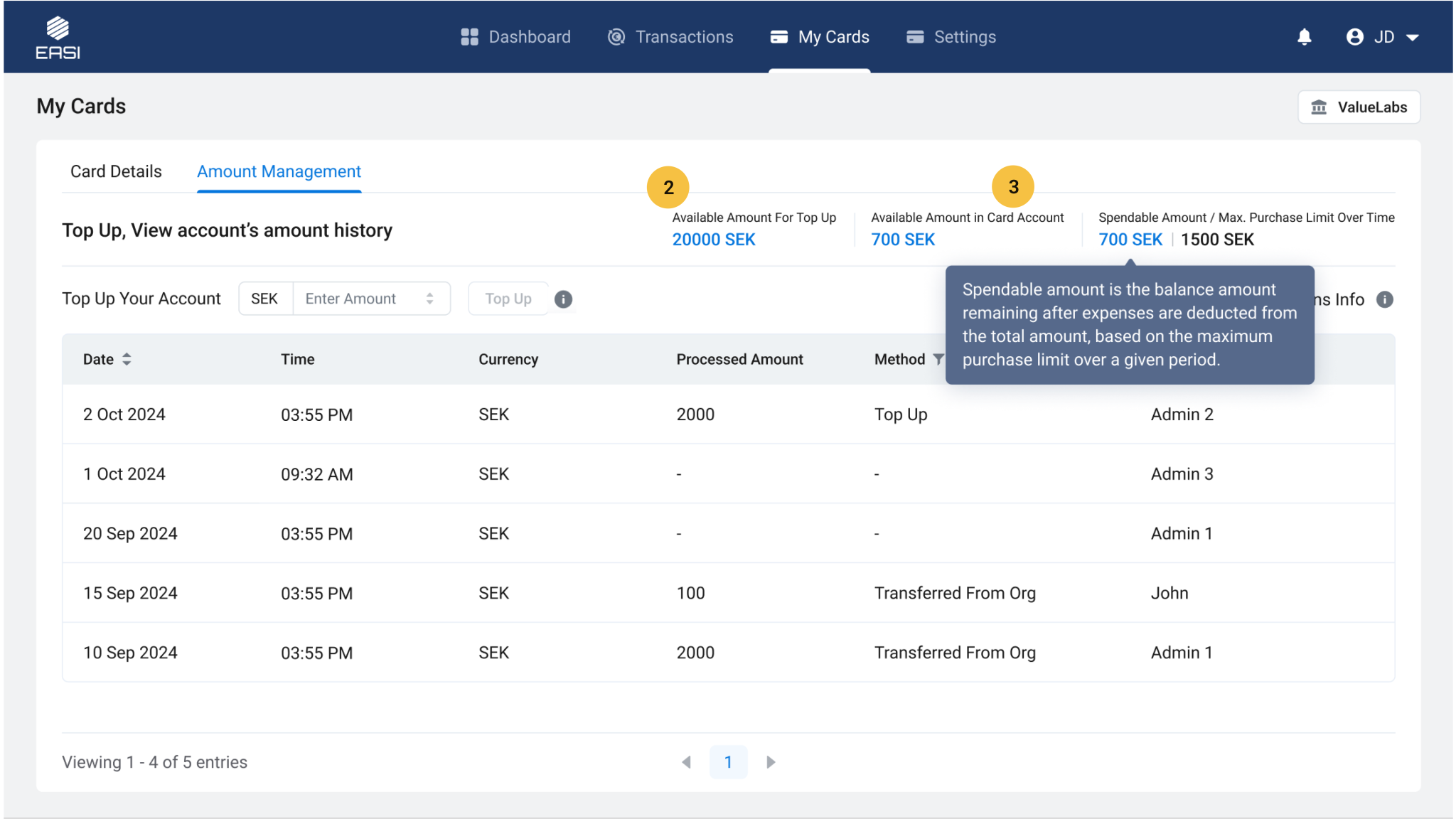Screen dimensions: 1456x819
Task: Click info icon next to Top Up button
Action: tap(563, 299)
